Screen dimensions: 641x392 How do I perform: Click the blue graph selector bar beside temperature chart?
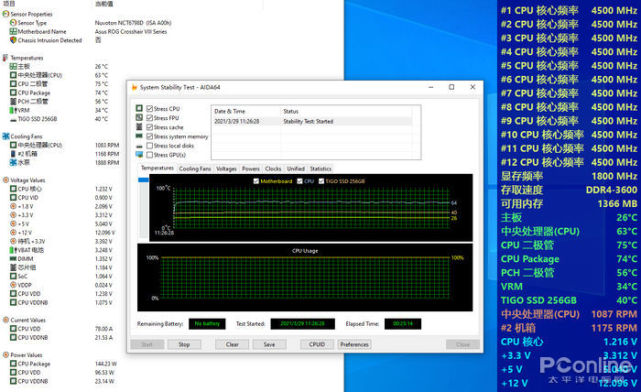(143, 180)
